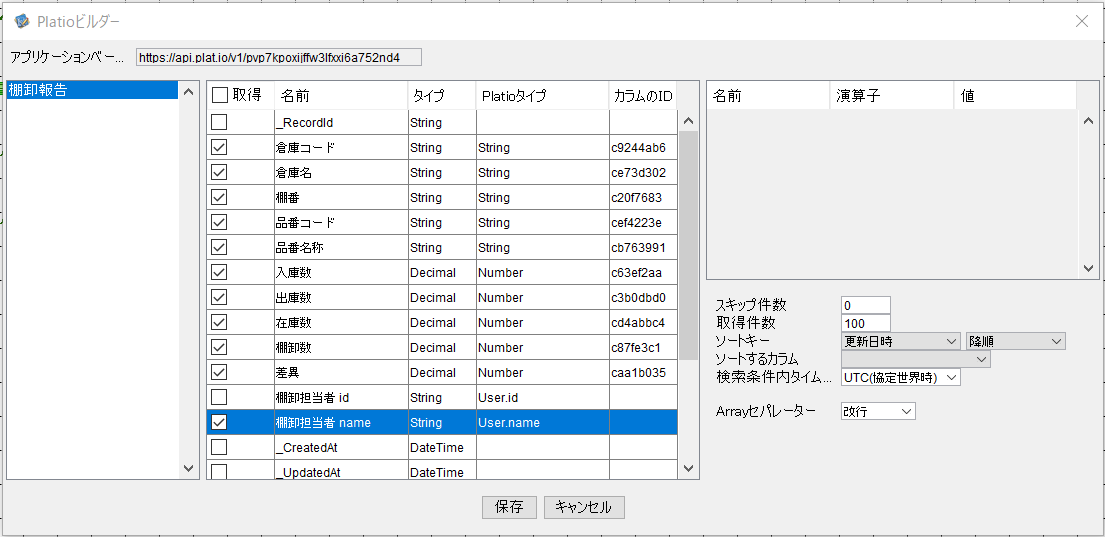
Task: Click the 保存 button
Action: [x=509, y=507]
